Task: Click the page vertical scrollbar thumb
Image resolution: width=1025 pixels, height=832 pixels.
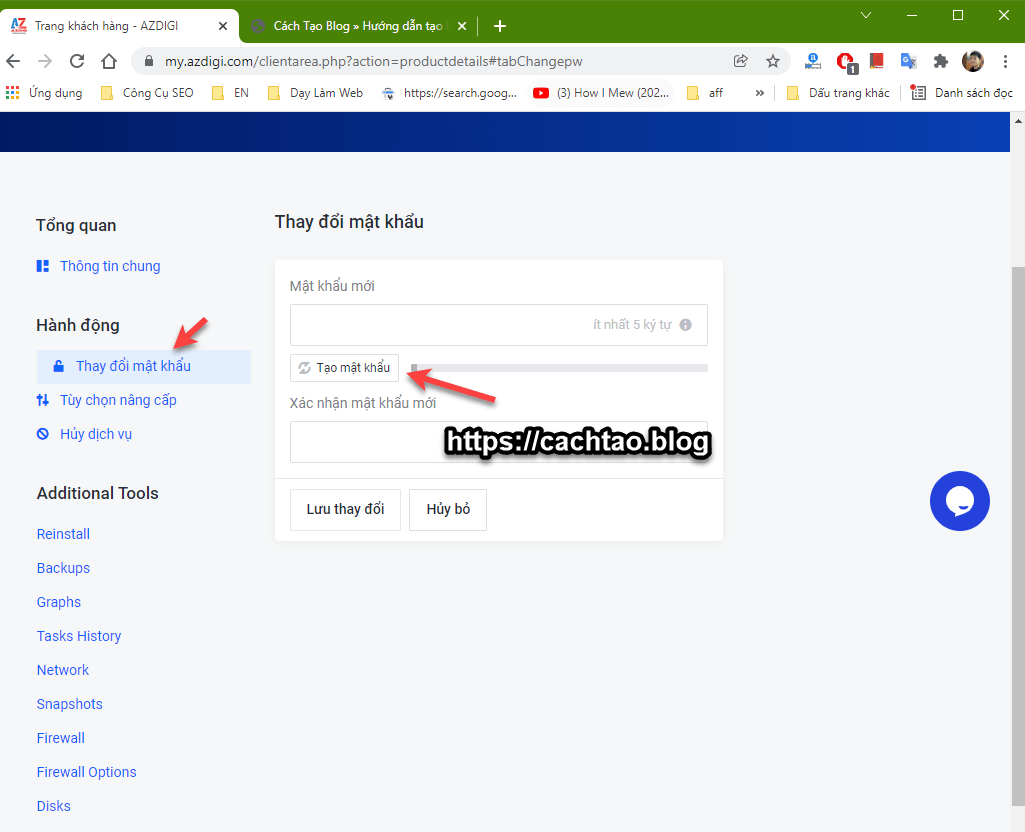Action: 1018,536
